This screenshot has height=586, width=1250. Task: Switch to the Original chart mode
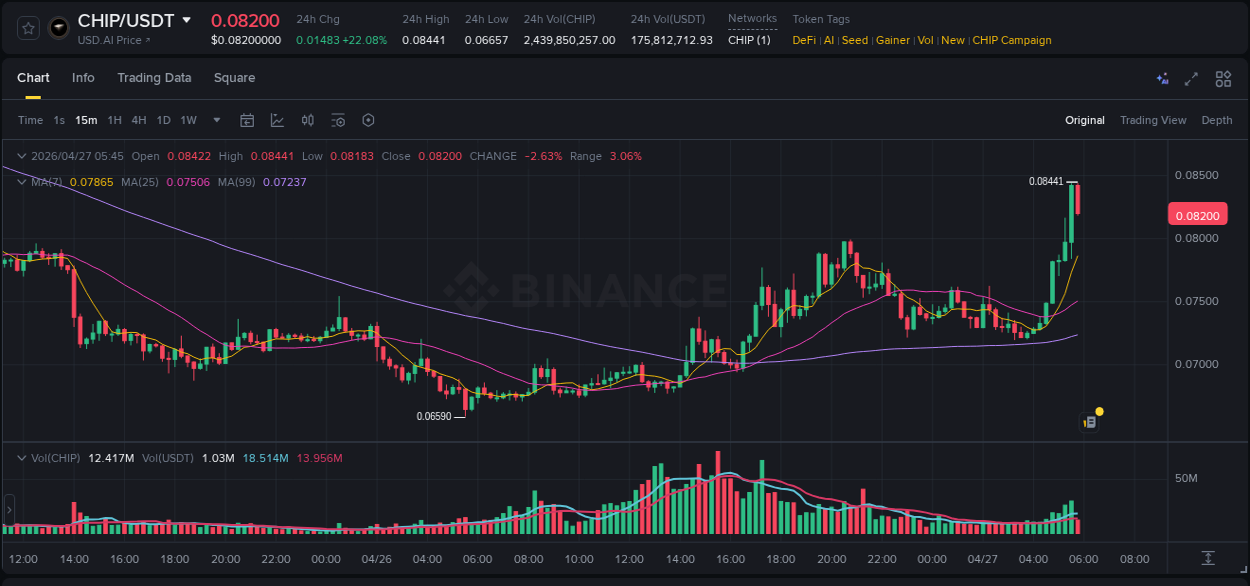tap(1085, 120)
